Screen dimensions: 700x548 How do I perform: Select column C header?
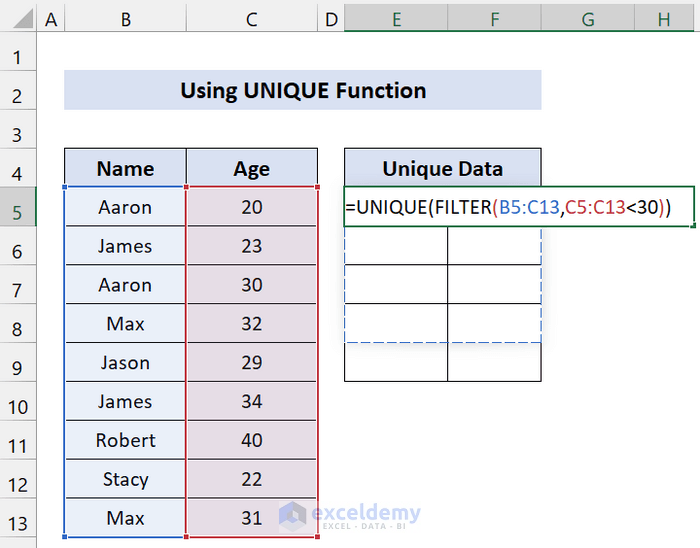pos(252,19)
